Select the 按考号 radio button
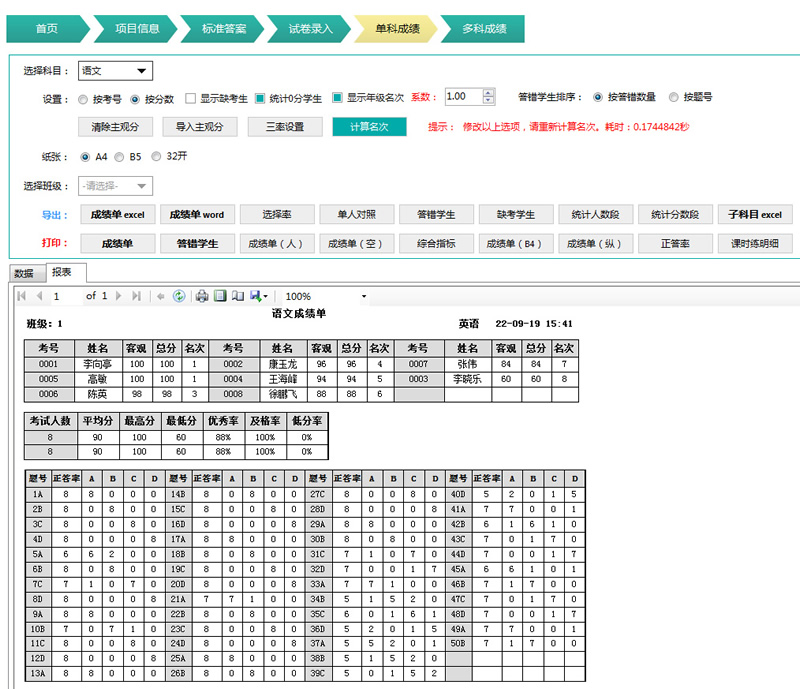This screenshot has height=689, width=800. (x=83, y=100)
